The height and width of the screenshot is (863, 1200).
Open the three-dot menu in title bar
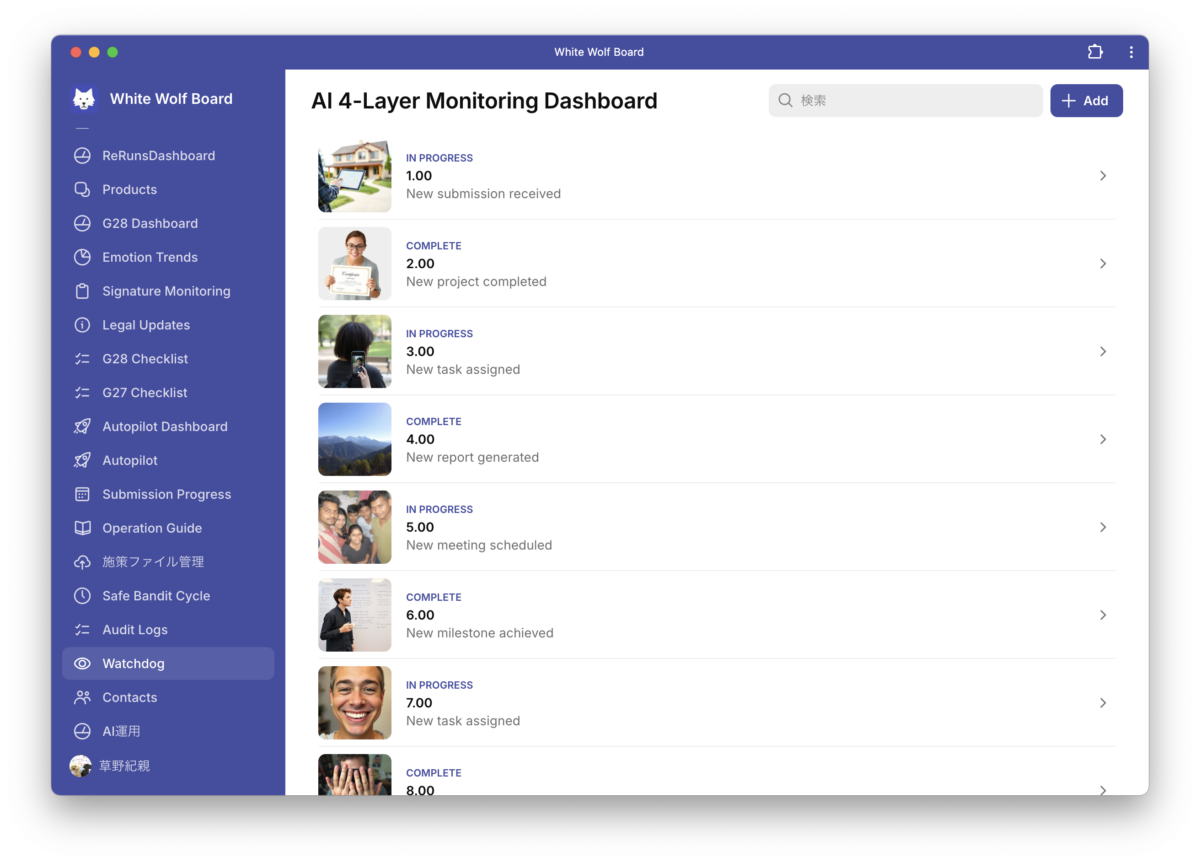point(1131,52)
